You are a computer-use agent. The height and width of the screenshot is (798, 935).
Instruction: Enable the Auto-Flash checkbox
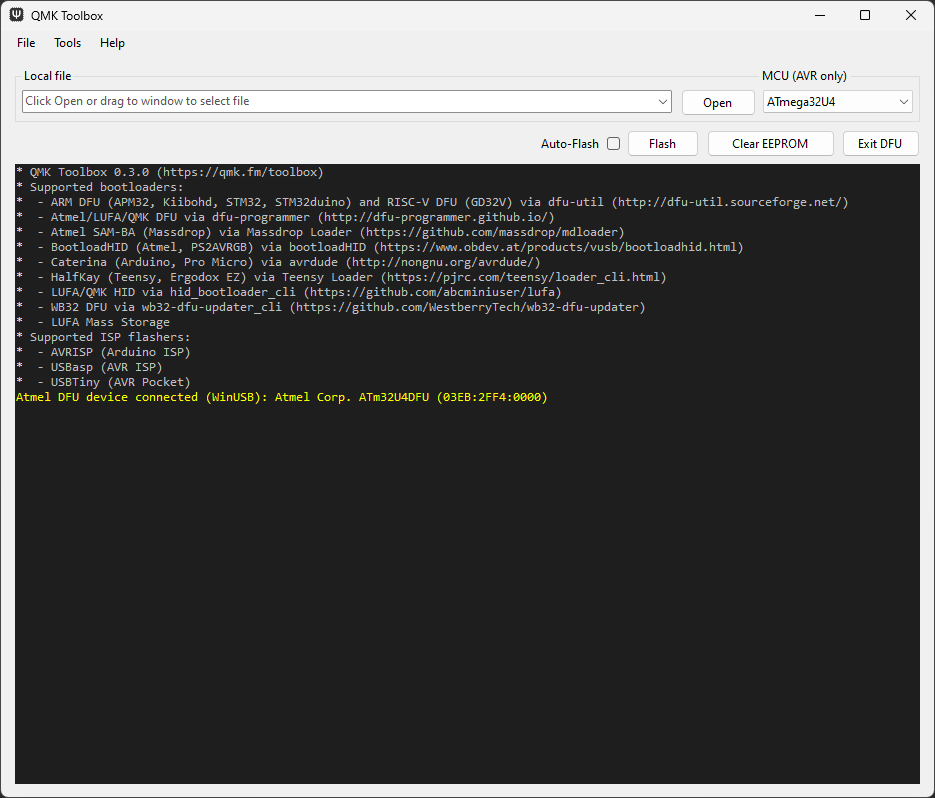(x=613, y=144)
